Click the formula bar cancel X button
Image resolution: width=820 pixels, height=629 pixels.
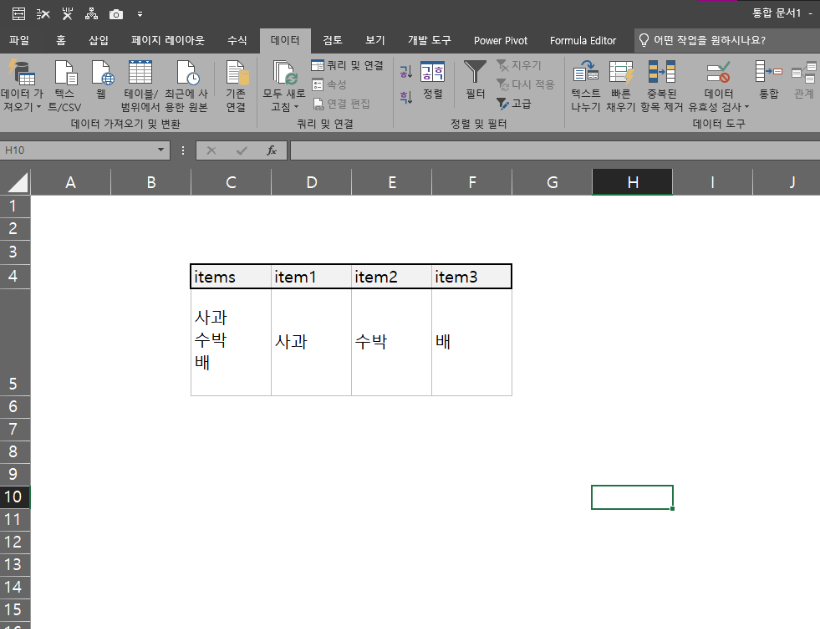211,151
